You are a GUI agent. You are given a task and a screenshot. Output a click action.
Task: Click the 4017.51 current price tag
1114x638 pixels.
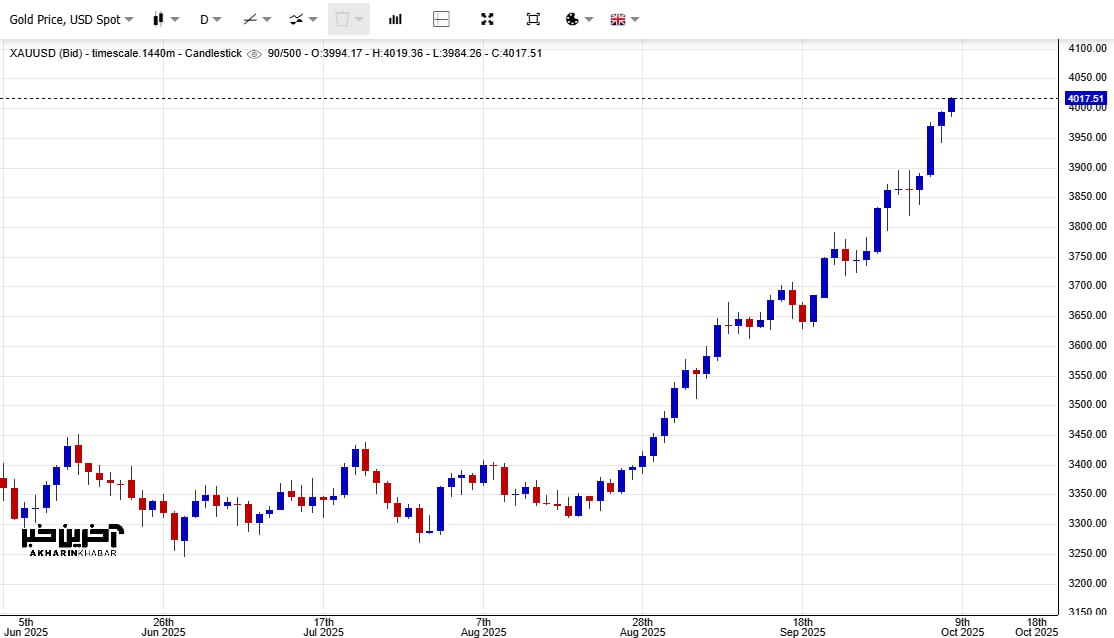pos(1086,99)
